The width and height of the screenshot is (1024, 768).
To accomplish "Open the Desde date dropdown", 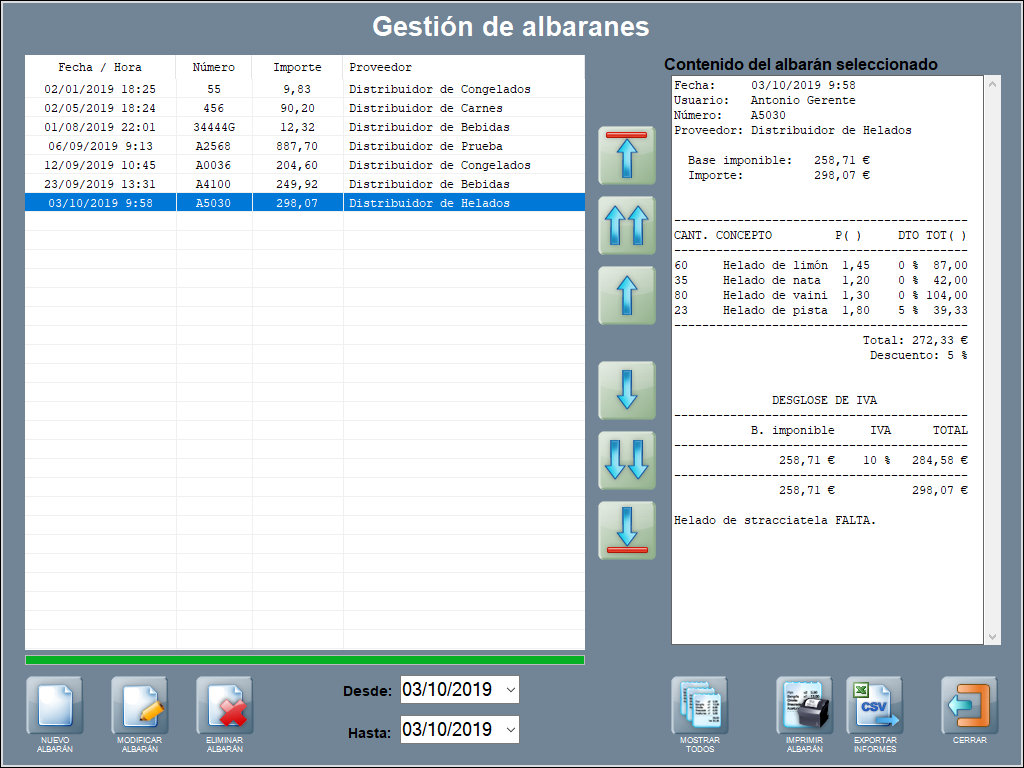I will tap(511, 690).
